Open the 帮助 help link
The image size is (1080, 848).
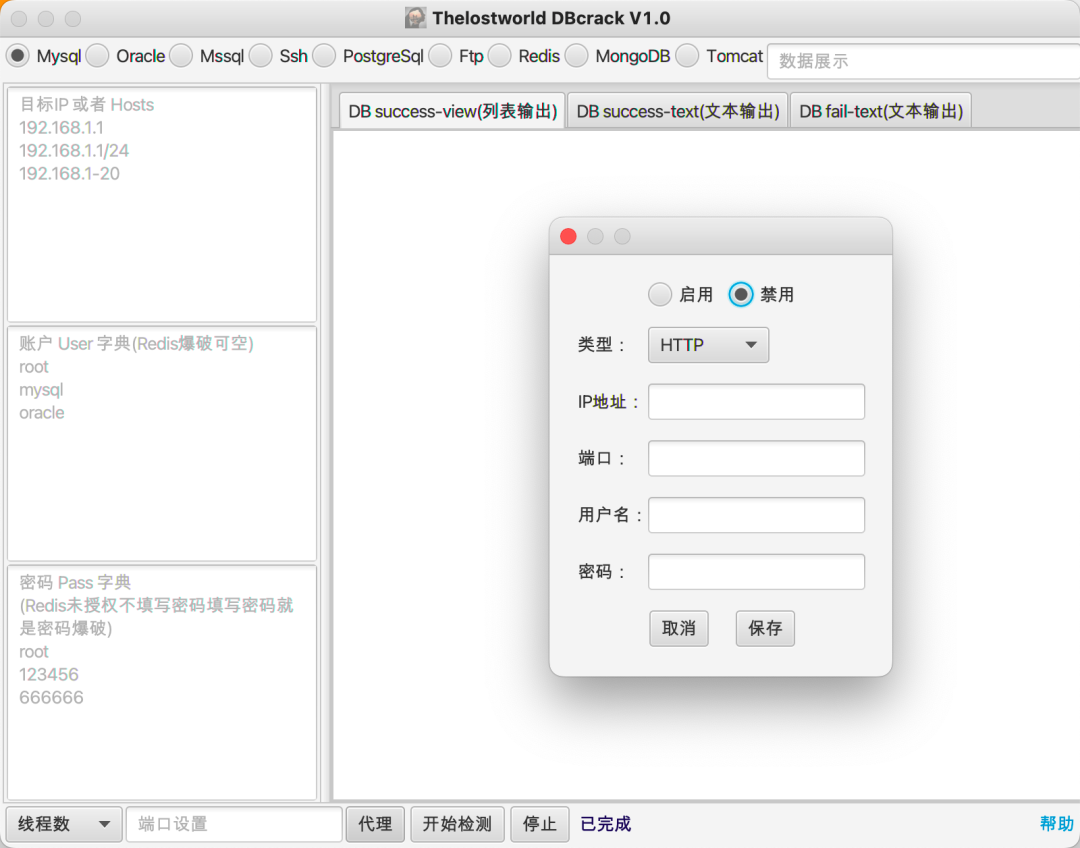click(x=1057, y=824)
